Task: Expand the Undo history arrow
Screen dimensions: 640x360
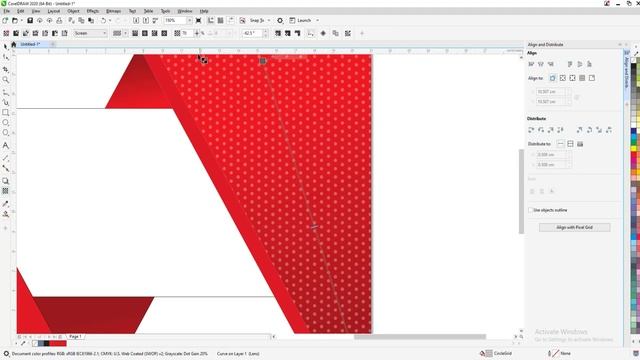Action: [110, 20]
